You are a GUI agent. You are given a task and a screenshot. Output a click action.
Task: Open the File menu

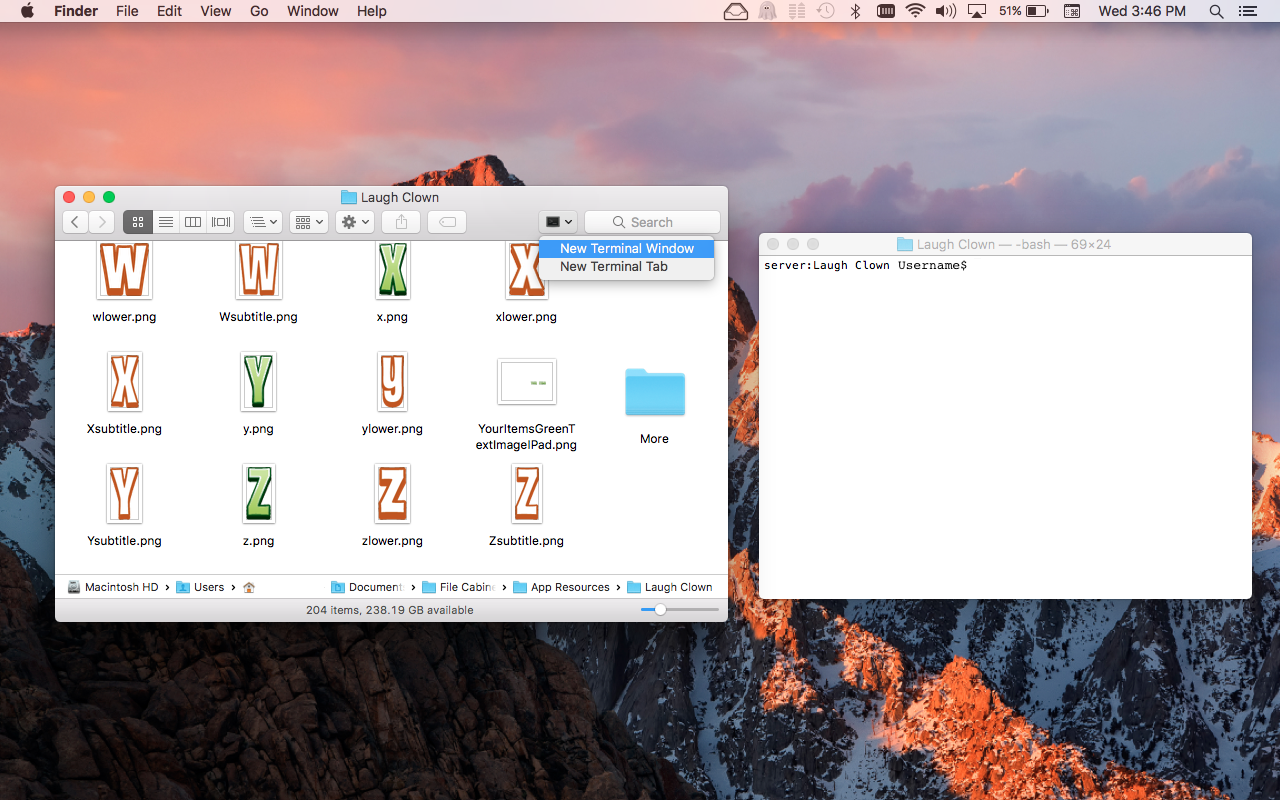coord(127,11)
